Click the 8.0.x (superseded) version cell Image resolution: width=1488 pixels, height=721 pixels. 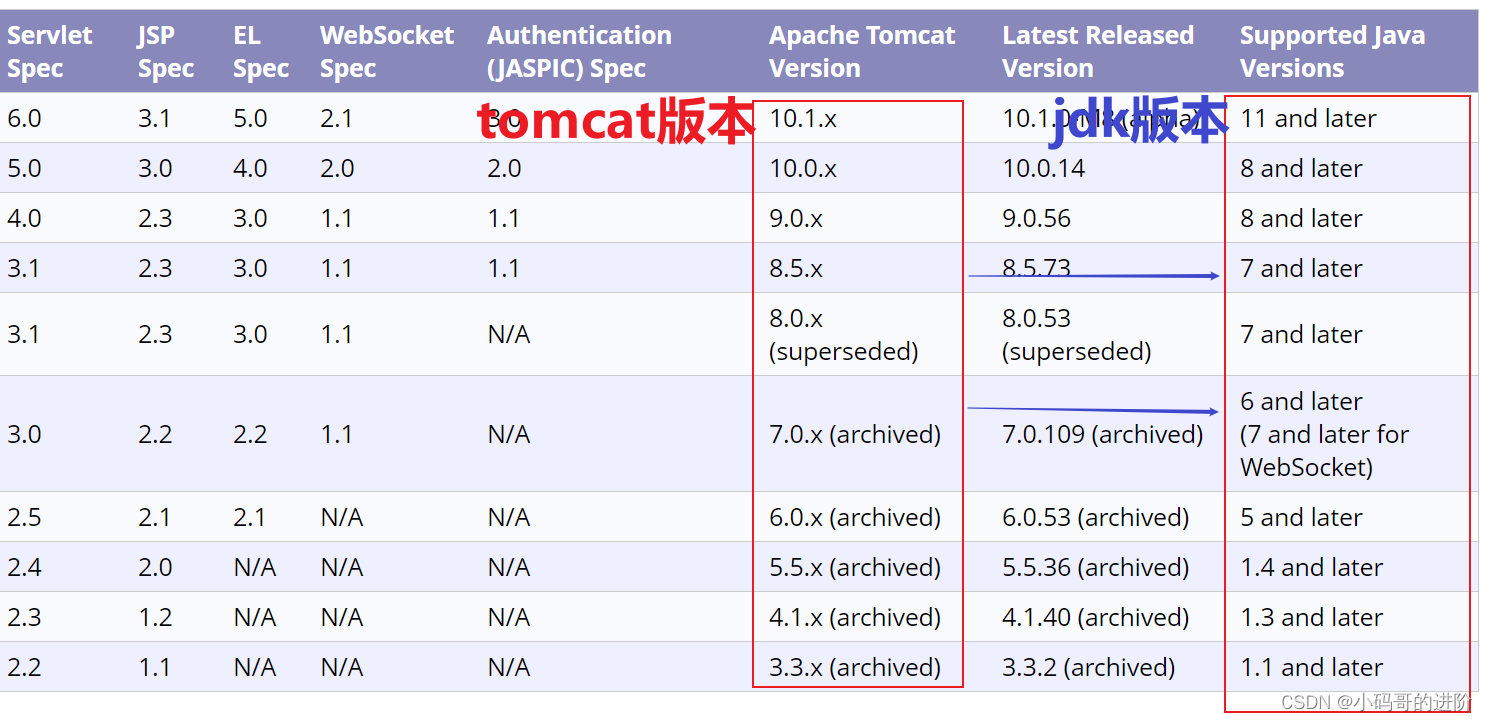[843, 335]
